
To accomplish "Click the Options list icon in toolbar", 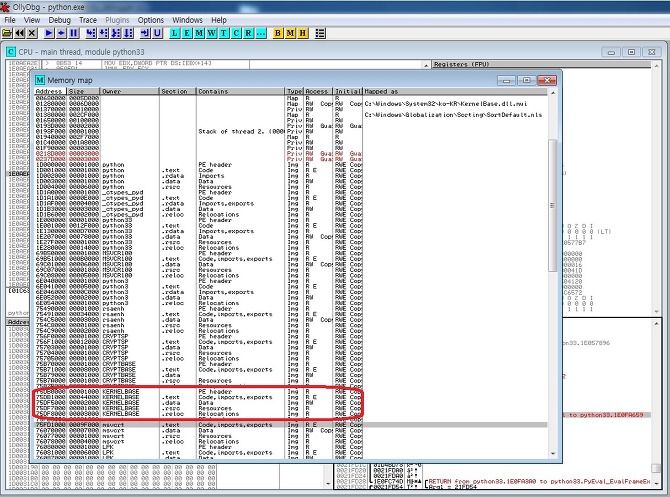I will (320, 33).
